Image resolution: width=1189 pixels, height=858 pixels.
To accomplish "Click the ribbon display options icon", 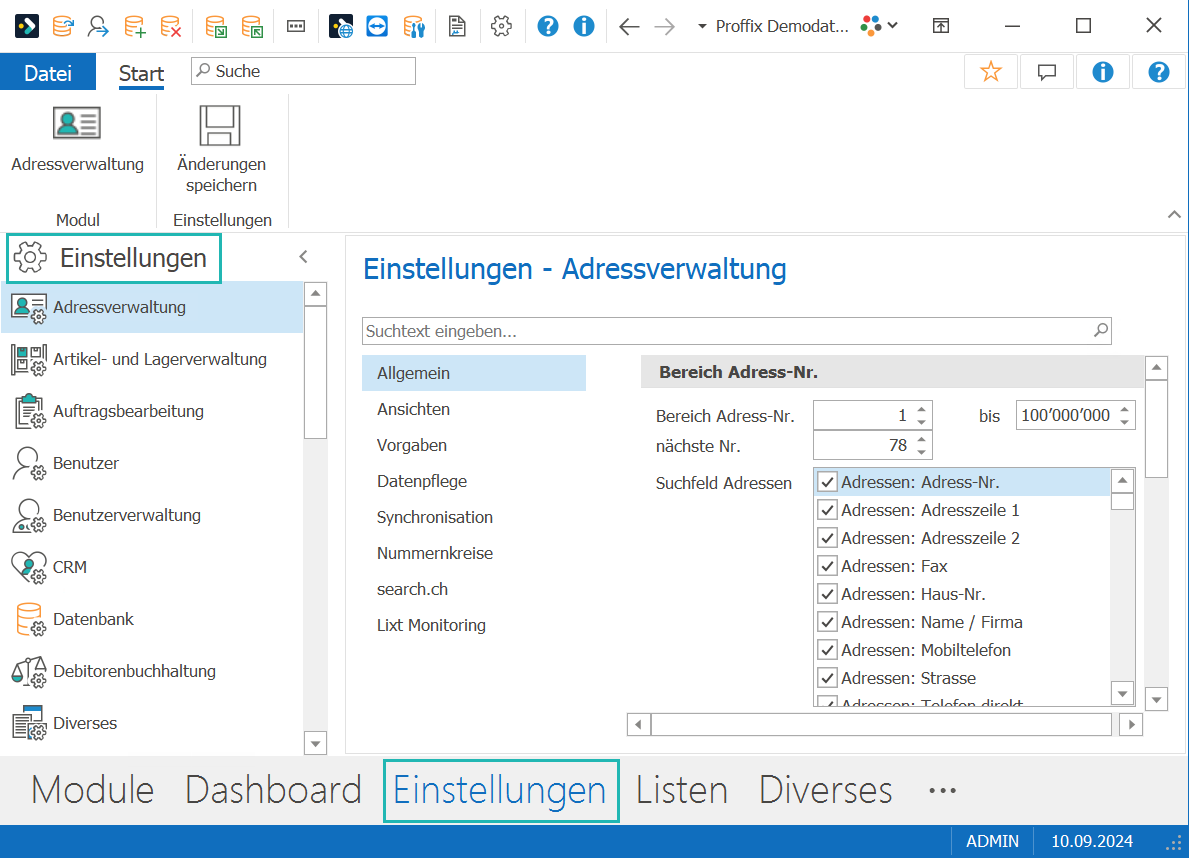I will point(940,27).
